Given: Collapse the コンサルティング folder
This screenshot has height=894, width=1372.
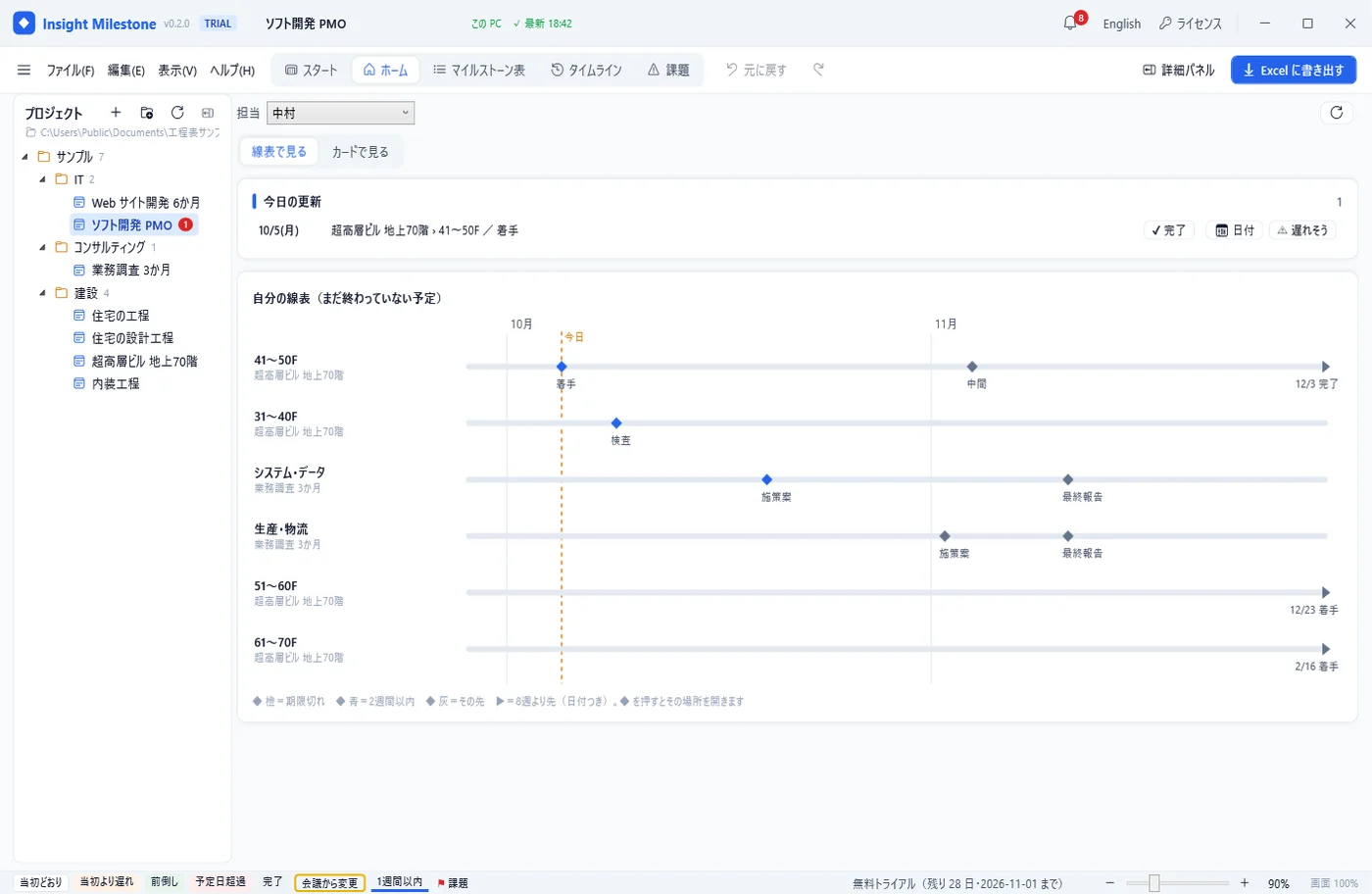Looking at the screenshot, I should click(42, 247).
